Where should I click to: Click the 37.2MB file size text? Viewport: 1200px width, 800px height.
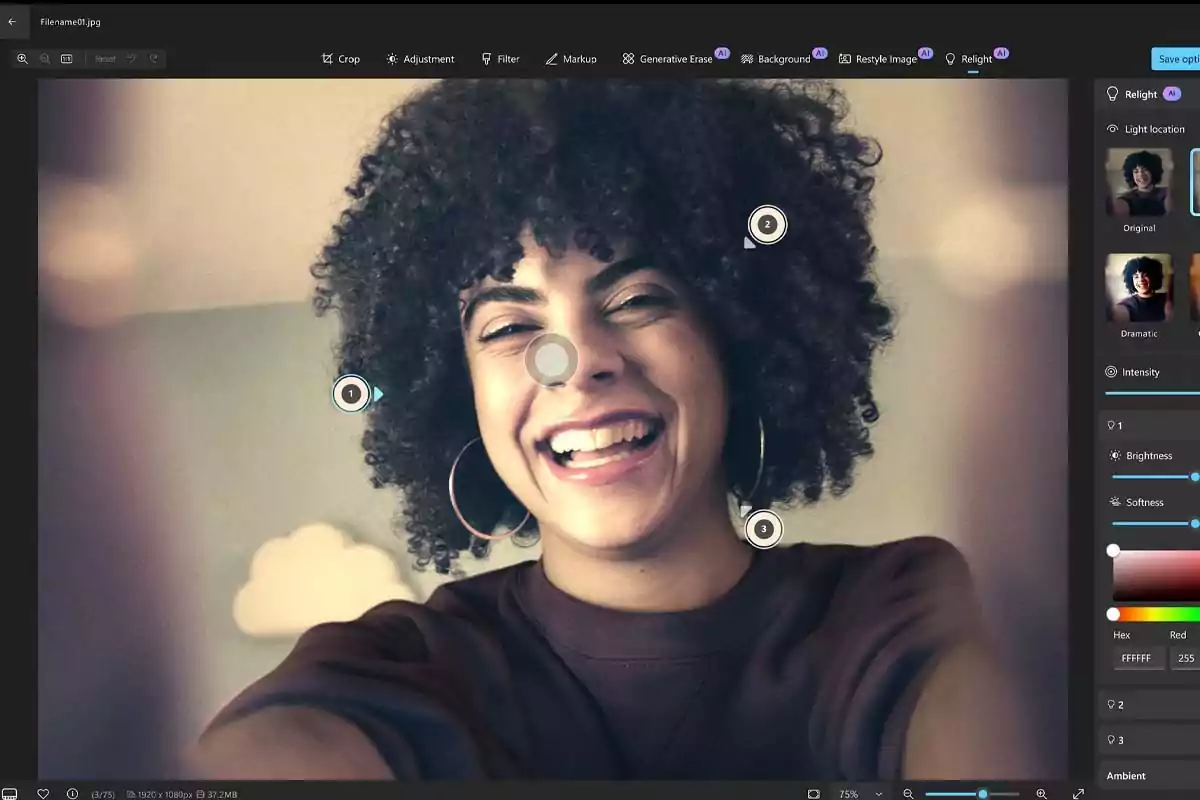pos(221,795)
